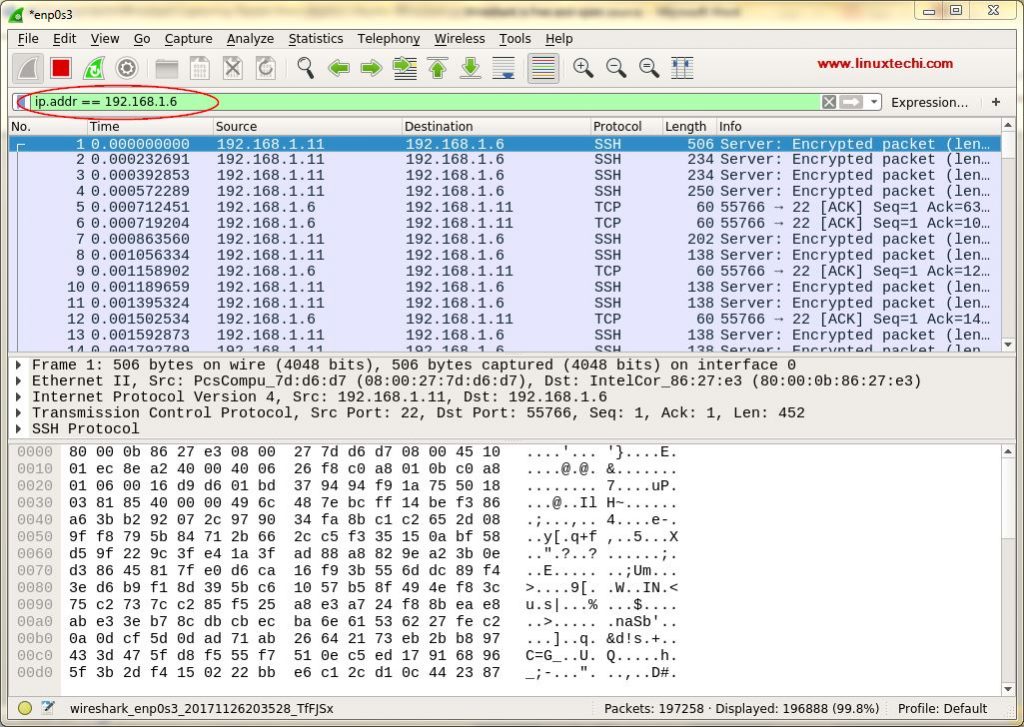This screenshot has height=727, width=1024.
Task: Click the Find a packet magnifier icon
Action: pos(304,68)
